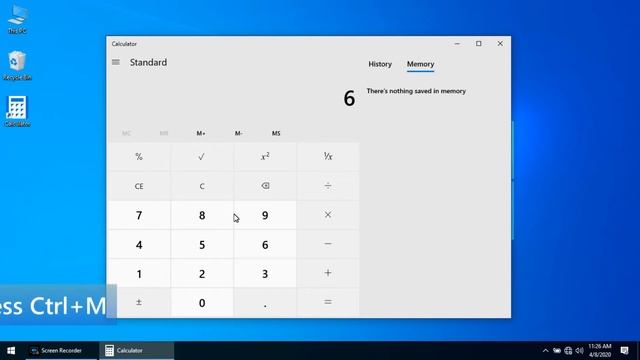This screenshot has width=640, height=360.
Task: Click the number 5 key
Action: point(202,244)
